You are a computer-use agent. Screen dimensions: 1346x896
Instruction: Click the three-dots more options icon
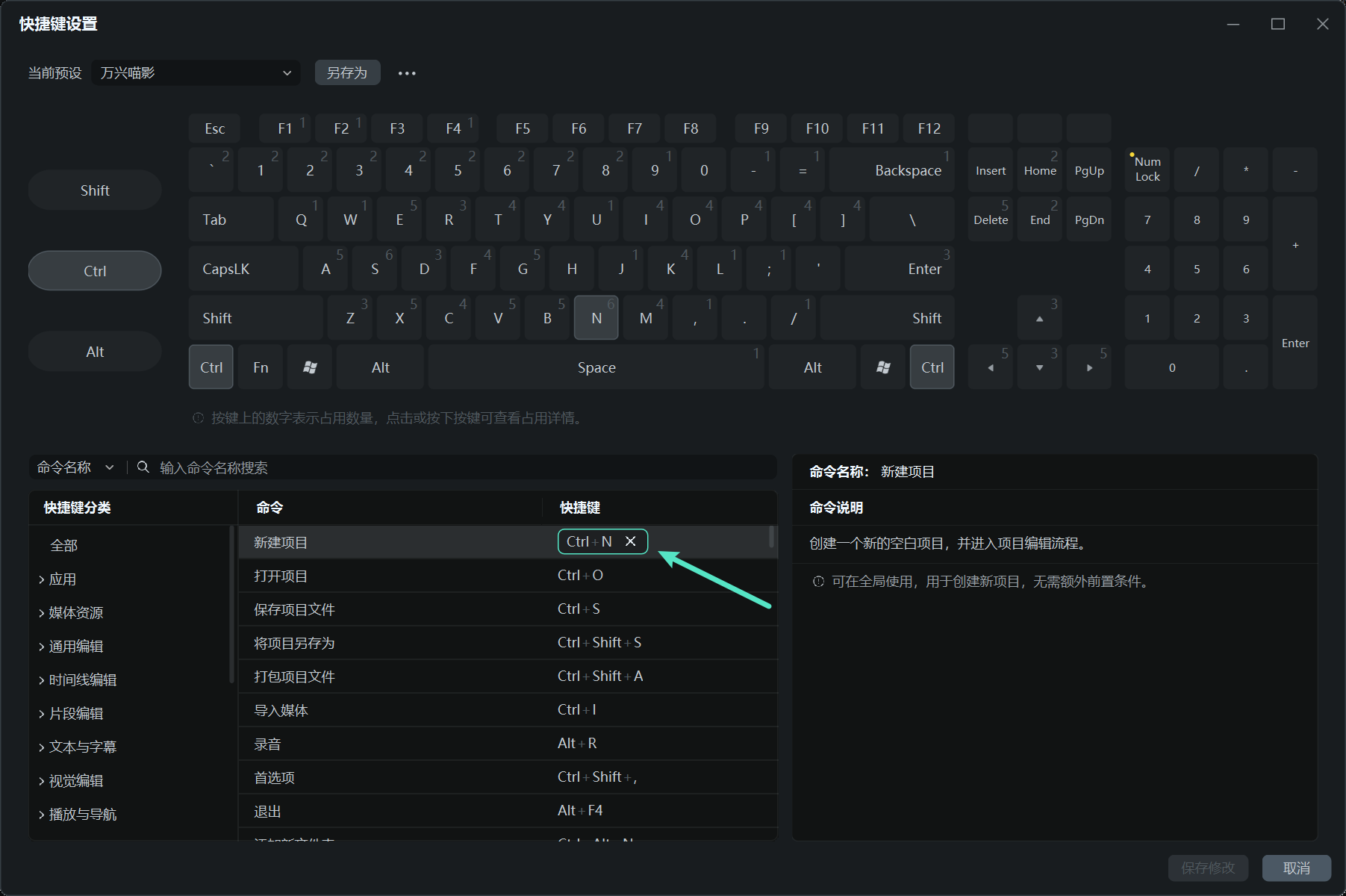click(x=407, y=73)
